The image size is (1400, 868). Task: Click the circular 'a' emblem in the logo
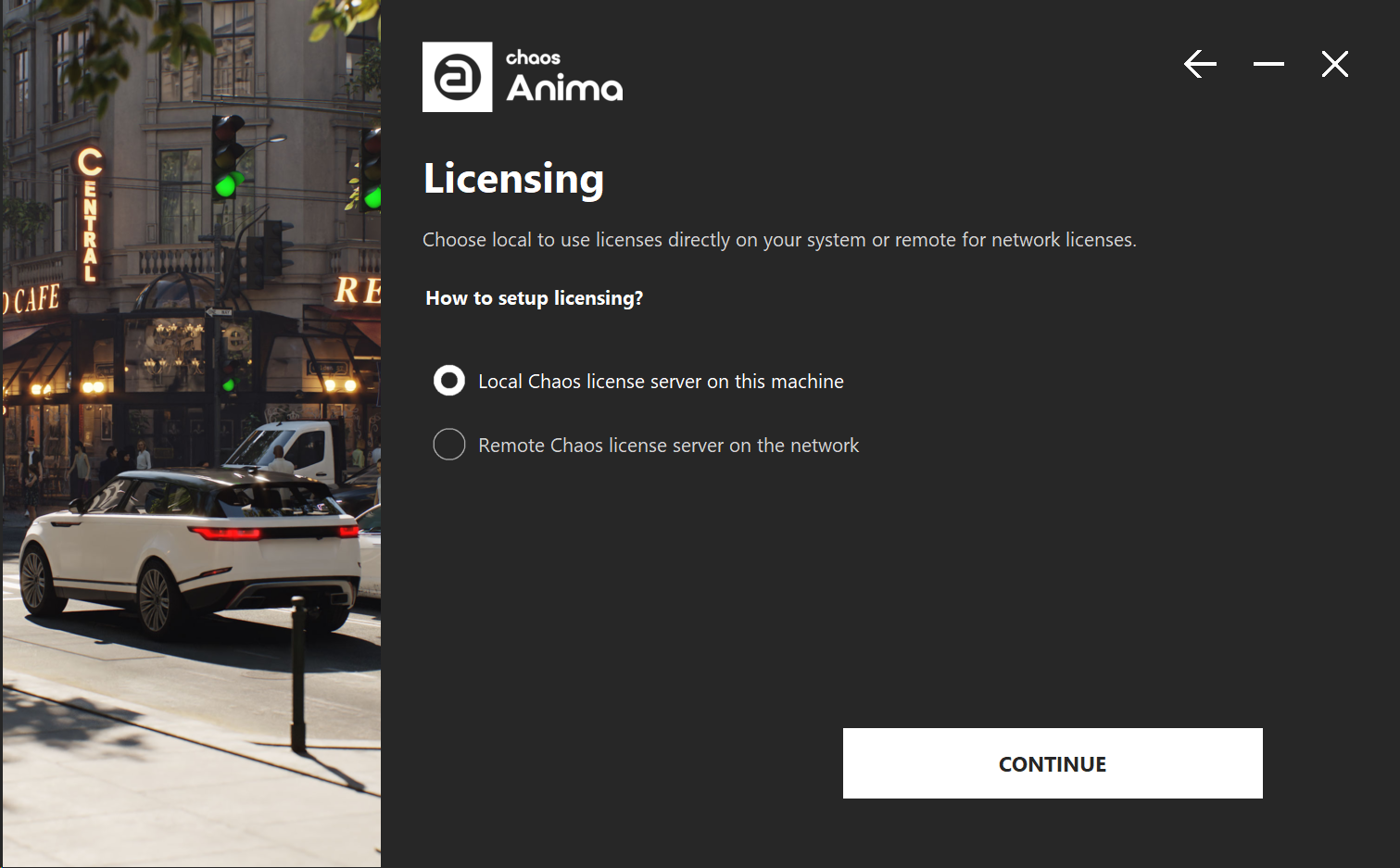457,77
